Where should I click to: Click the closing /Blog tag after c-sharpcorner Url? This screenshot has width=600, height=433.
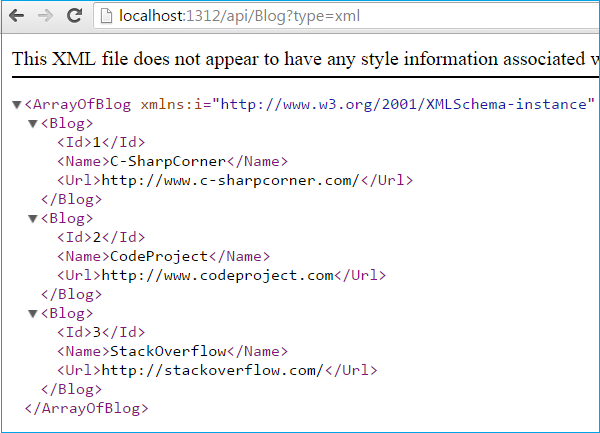[72, 199]
